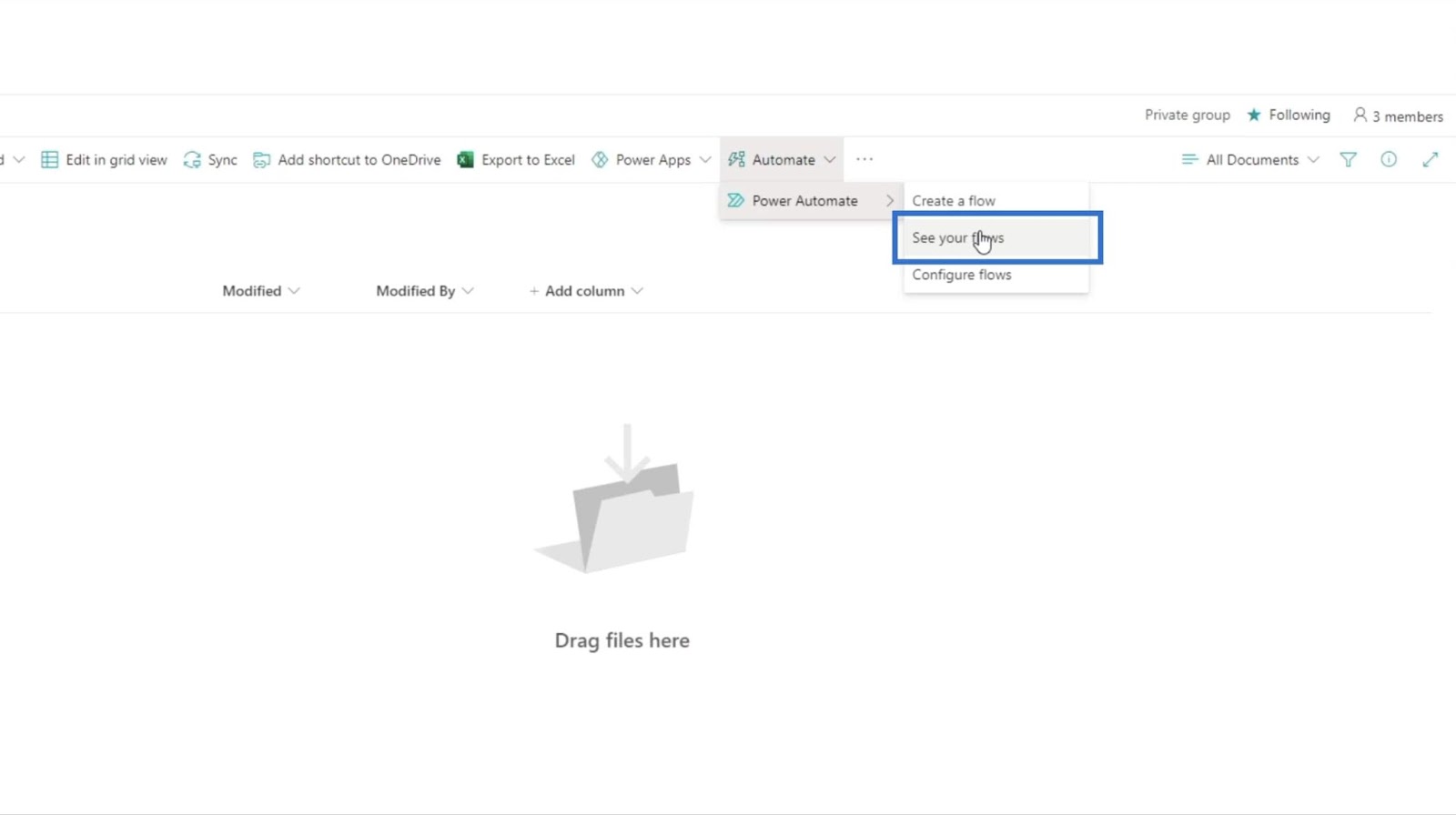Expand the All Documents view chevron
This screenshot has width=1456, height=815.
(1313, 160)
